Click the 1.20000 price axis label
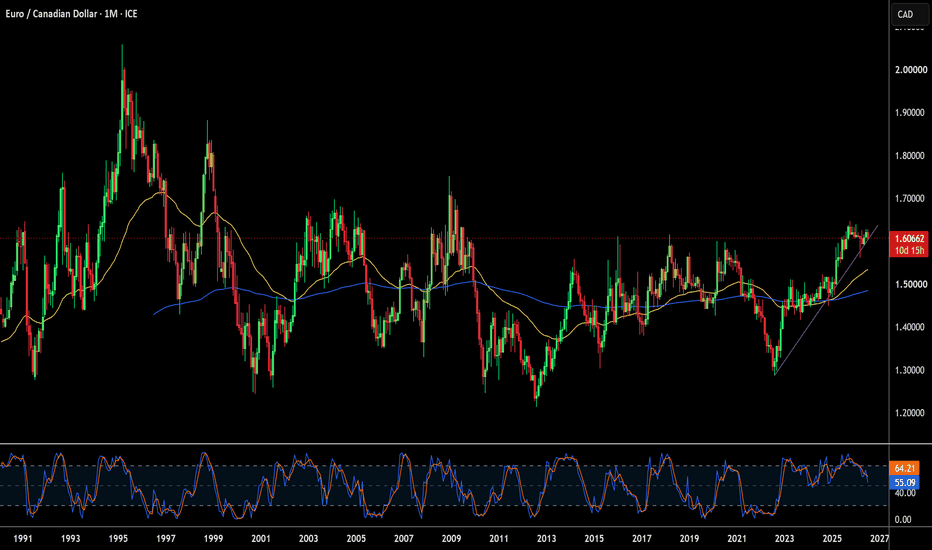 coord(911,413)
